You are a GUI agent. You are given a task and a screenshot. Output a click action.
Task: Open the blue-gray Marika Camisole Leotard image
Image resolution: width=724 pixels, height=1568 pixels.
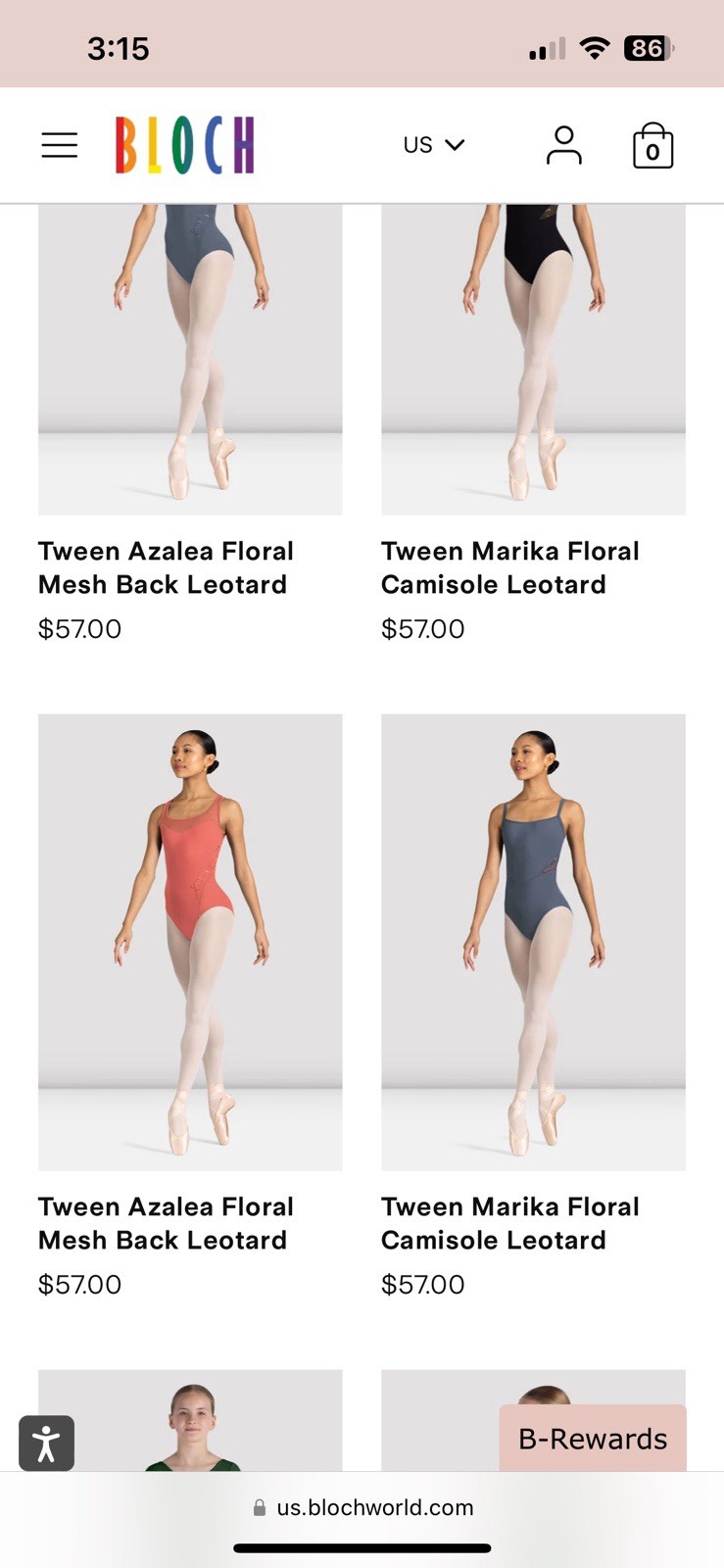533,941
